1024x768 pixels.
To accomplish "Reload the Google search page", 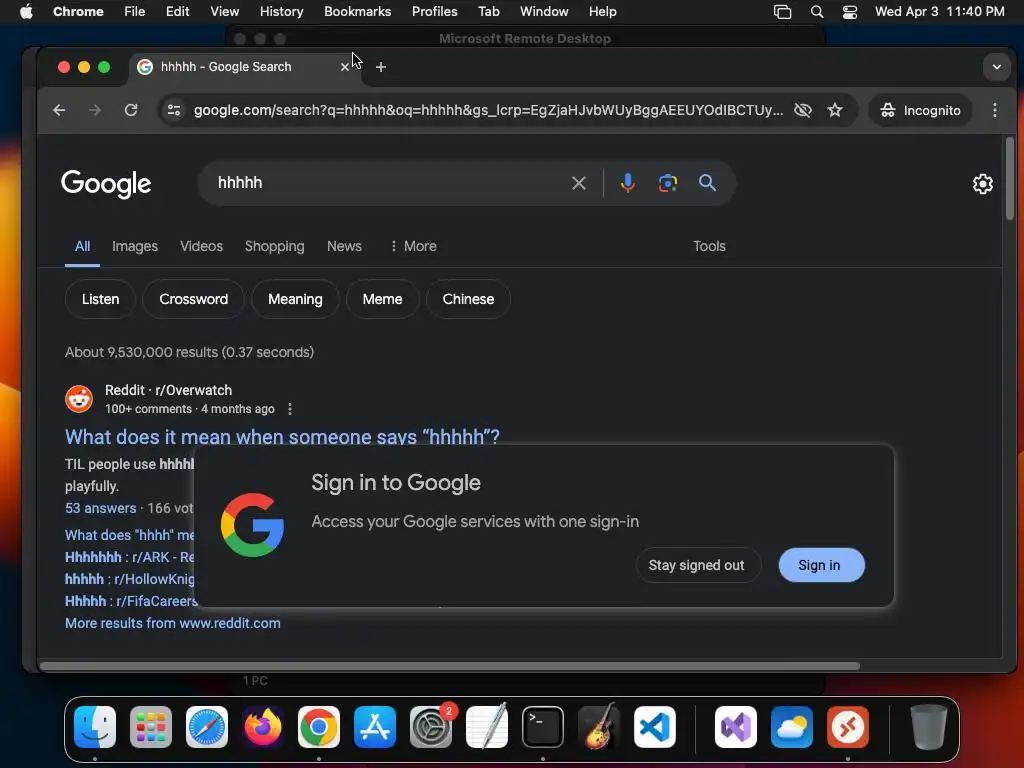I will point(131,110).
